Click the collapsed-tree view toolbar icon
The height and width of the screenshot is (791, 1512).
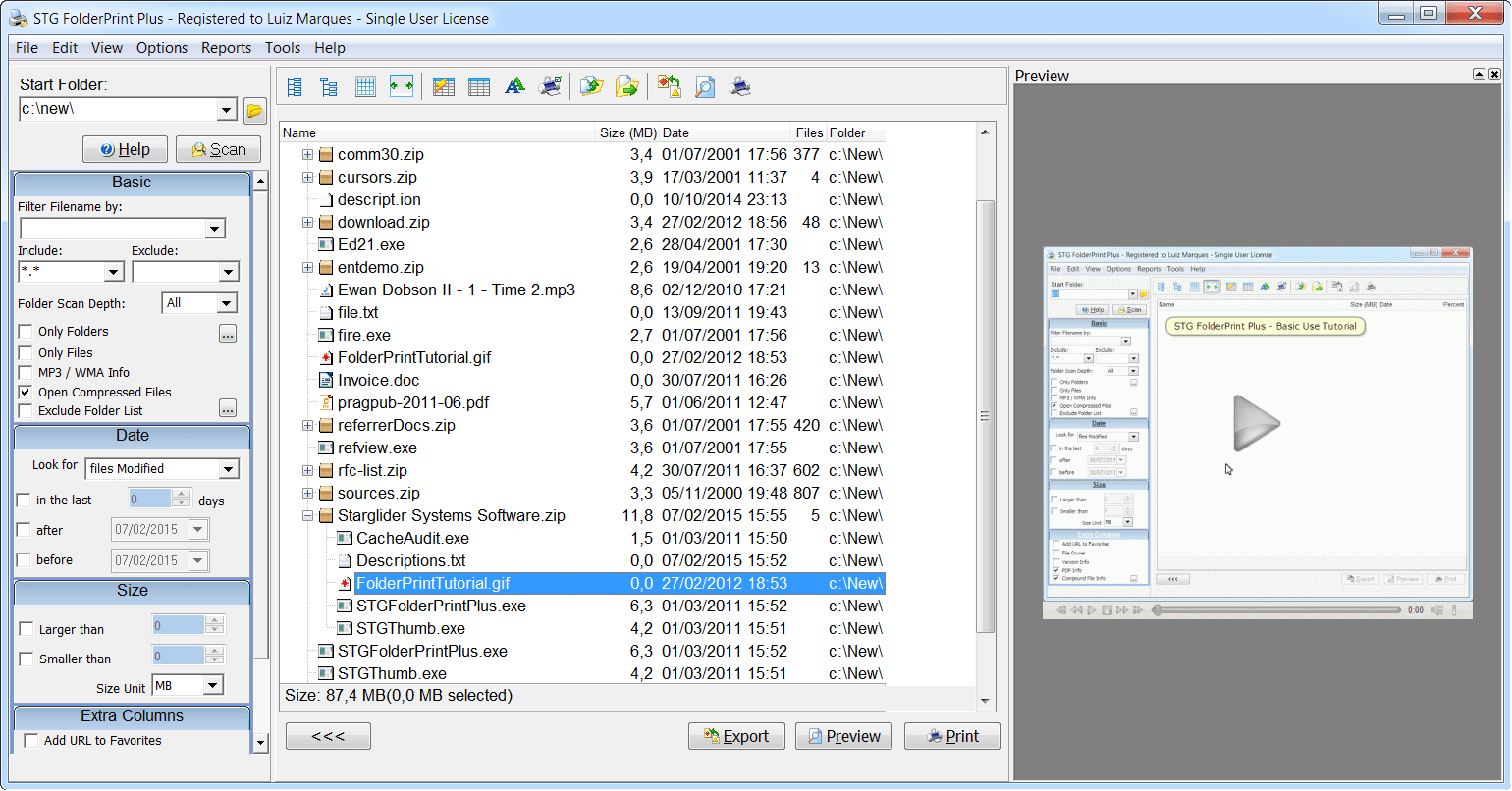[x=329, y=87]
